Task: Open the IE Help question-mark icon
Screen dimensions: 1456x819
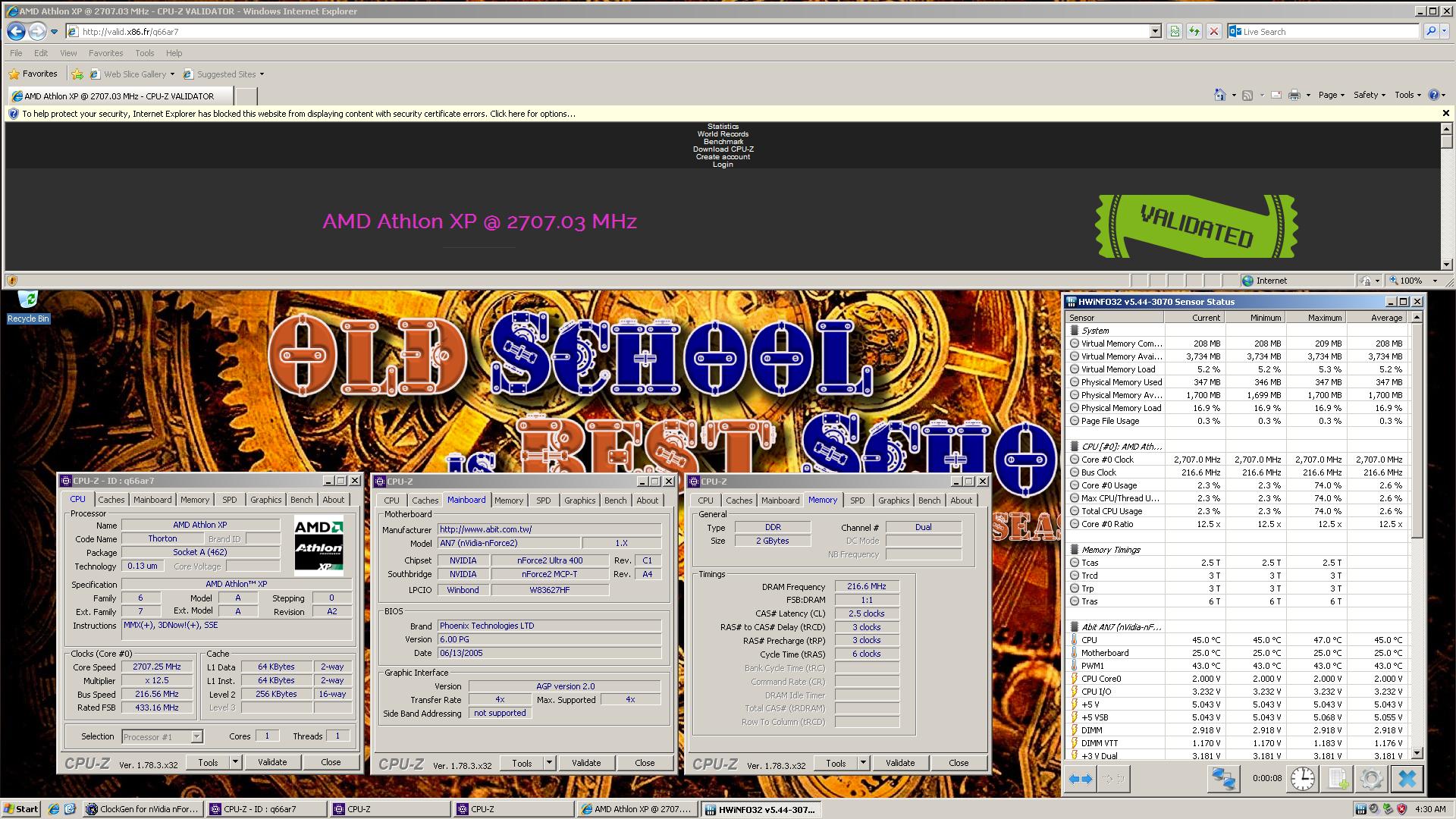Action: tap(1433, 95)
